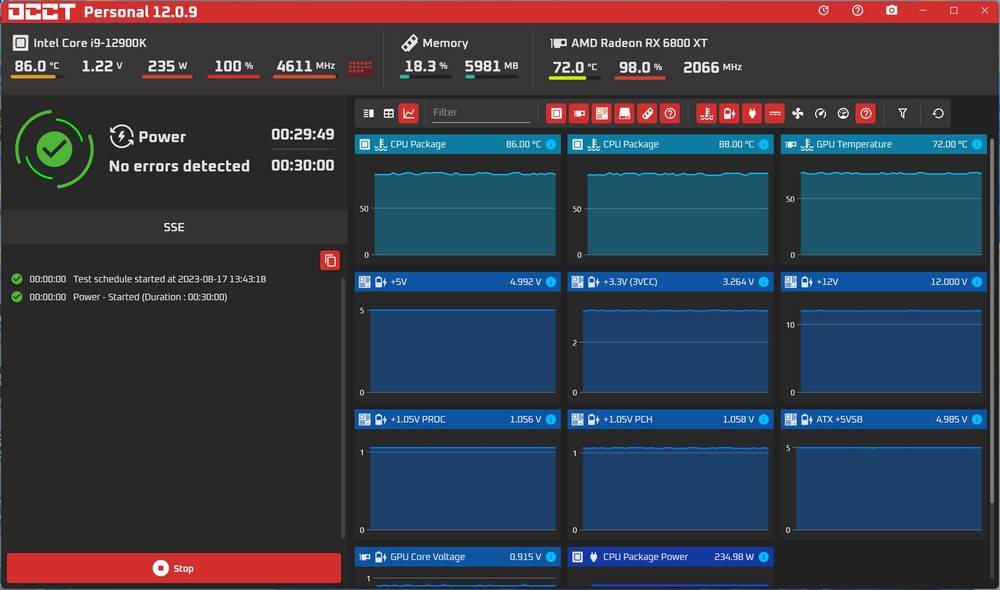
Task: Toggle the voltage sensor filter
Action: click(729, 114)
